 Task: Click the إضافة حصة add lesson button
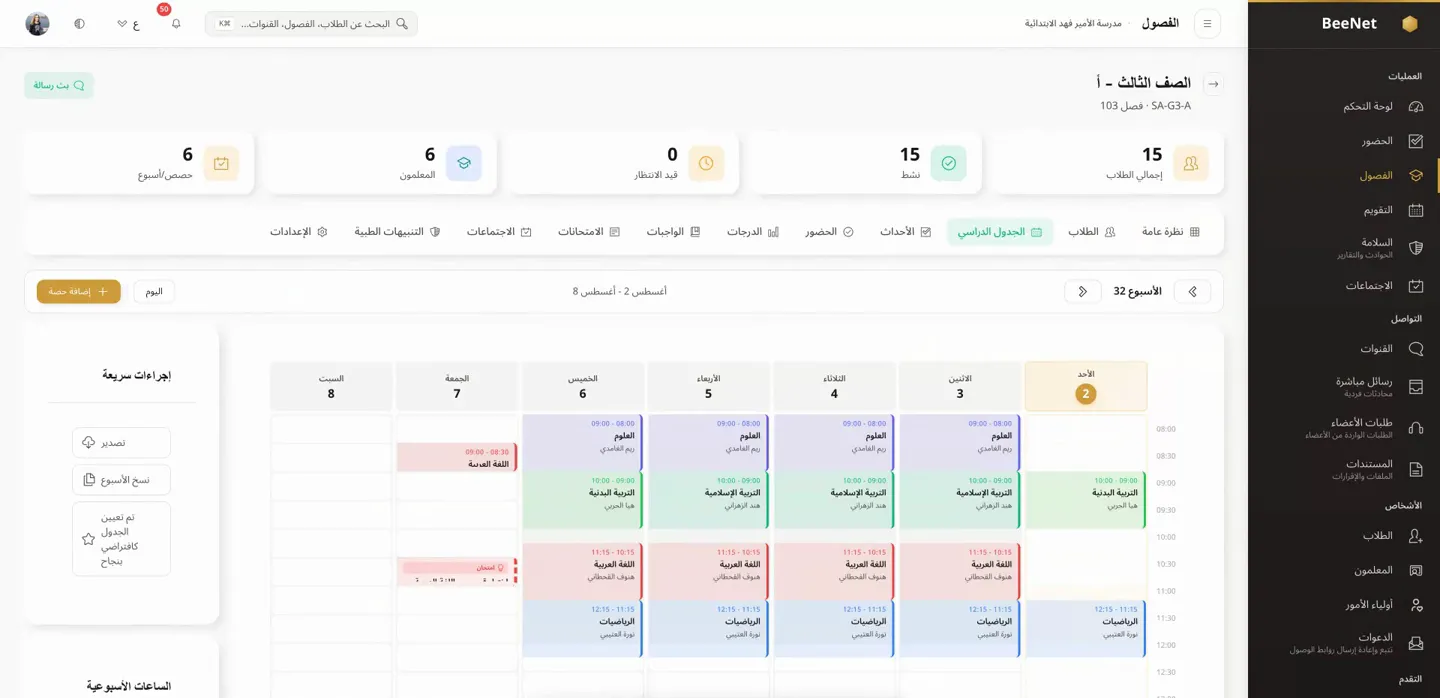tap(79, 291)
